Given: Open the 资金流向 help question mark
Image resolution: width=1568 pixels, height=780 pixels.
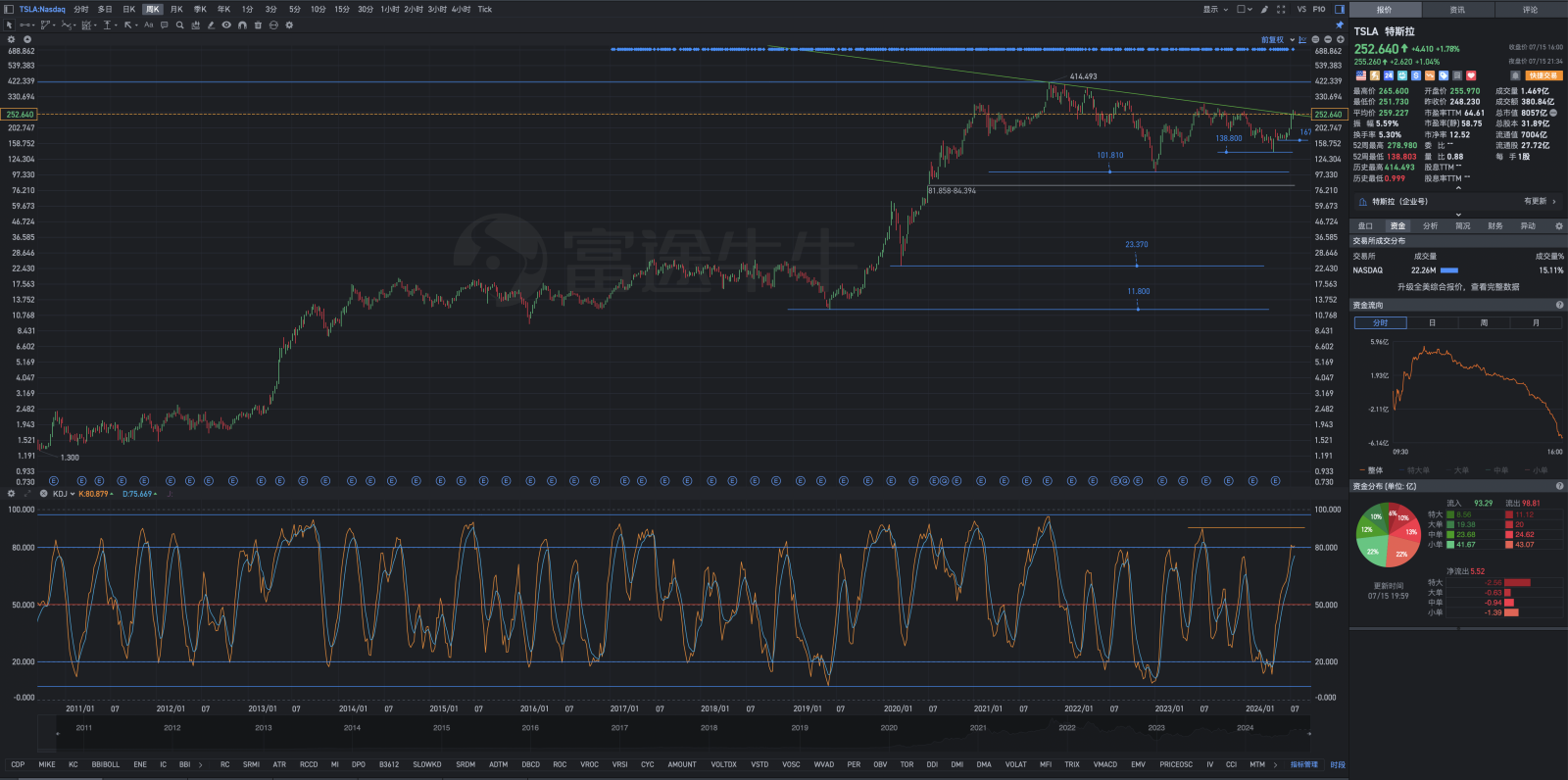Looking at the screenshot, I should point(1559,305).
